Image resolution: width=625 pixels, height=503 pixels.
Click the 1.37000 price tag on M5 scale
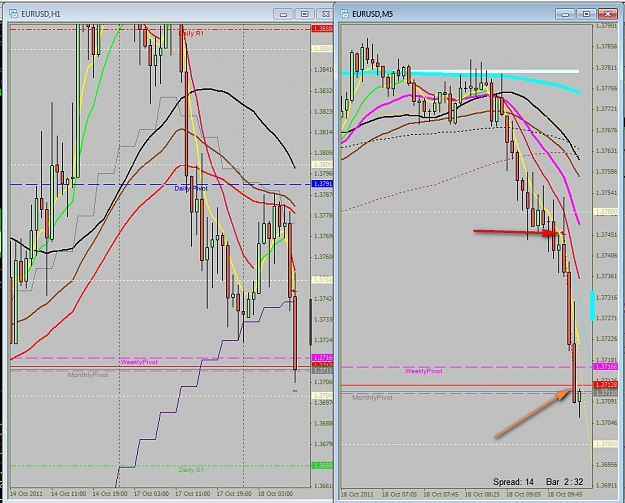tap(605, 444)
